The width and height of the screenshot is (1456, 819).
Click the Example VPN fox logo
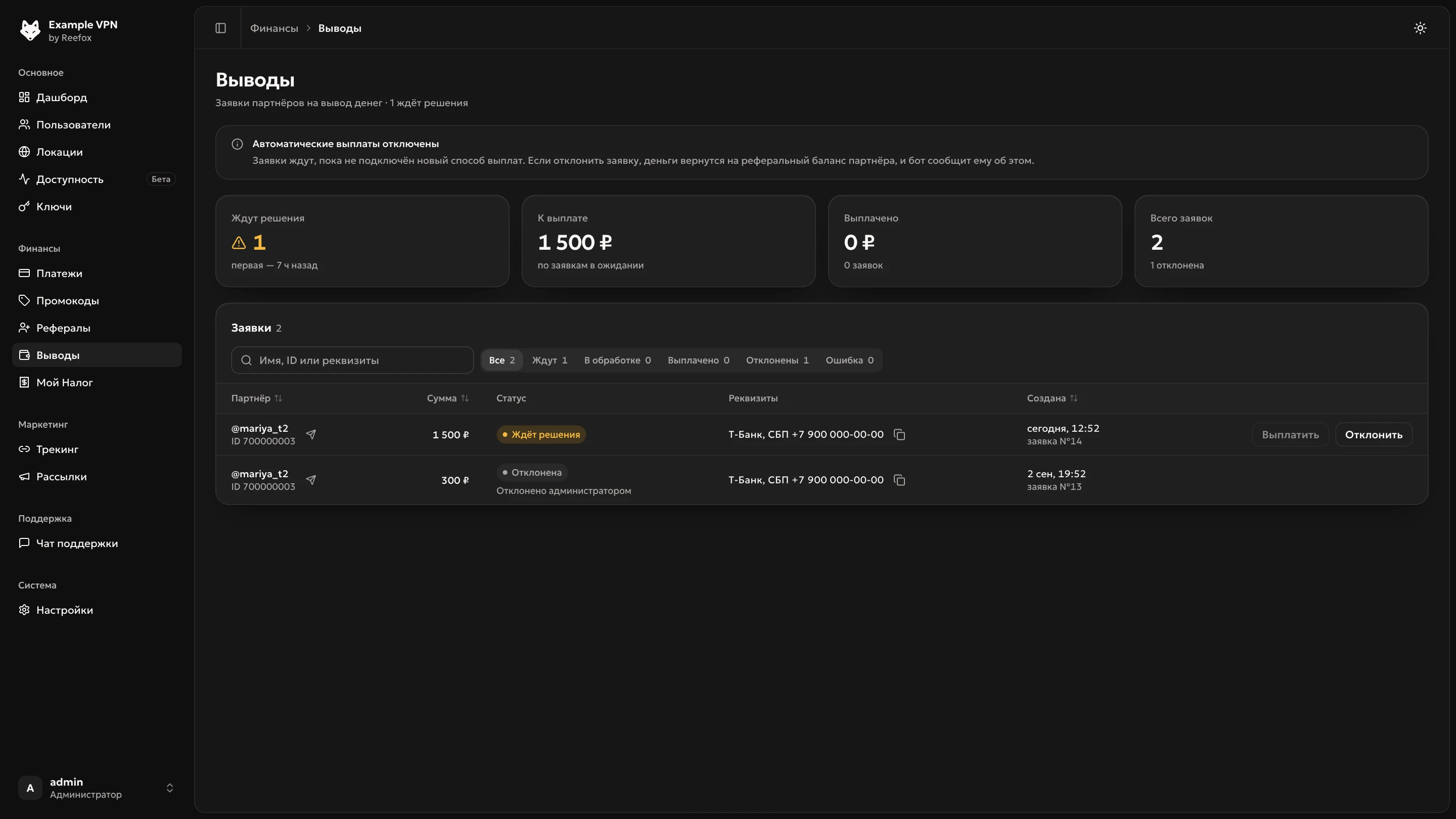(x=30, y=30)
